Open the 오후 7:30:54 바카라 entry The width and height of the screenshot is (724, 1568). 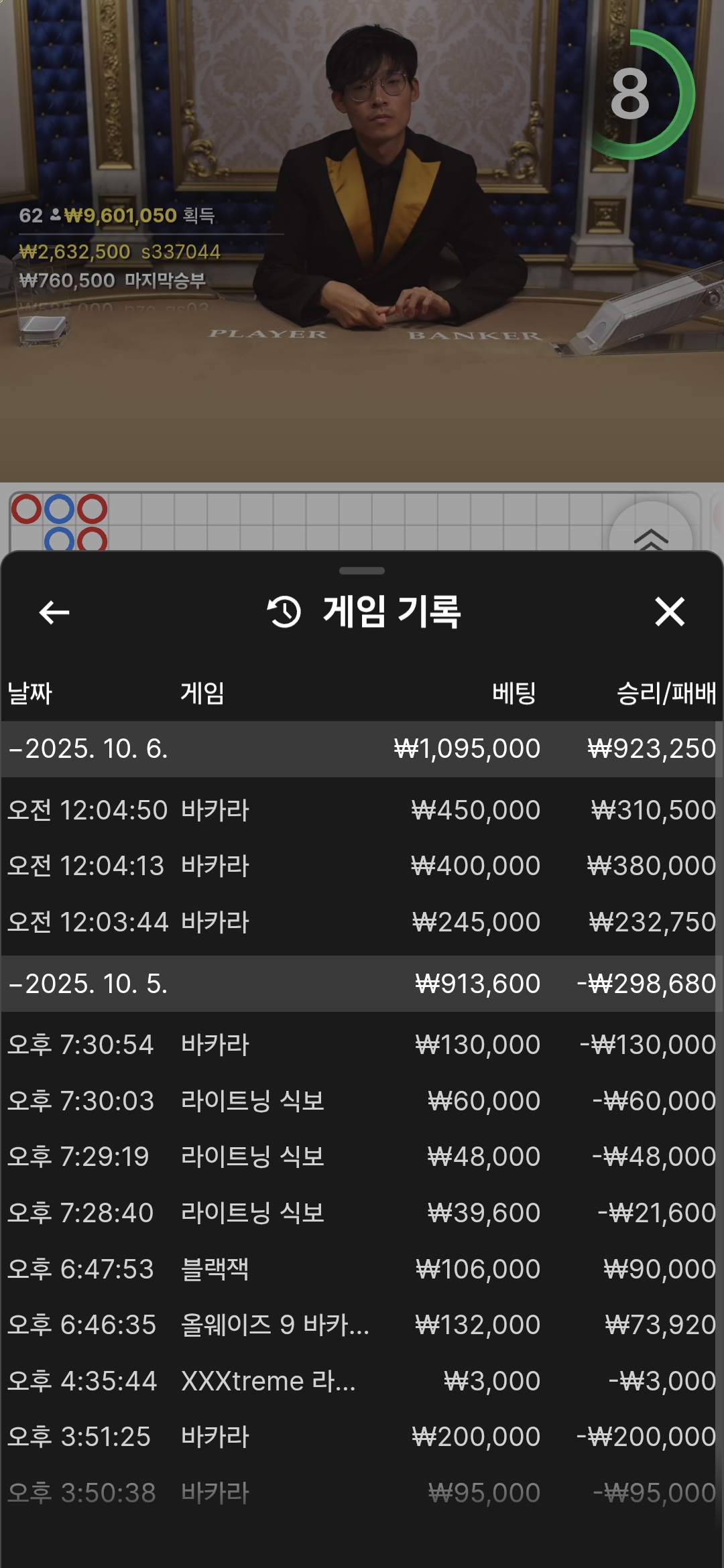(x=362, y=1045)
